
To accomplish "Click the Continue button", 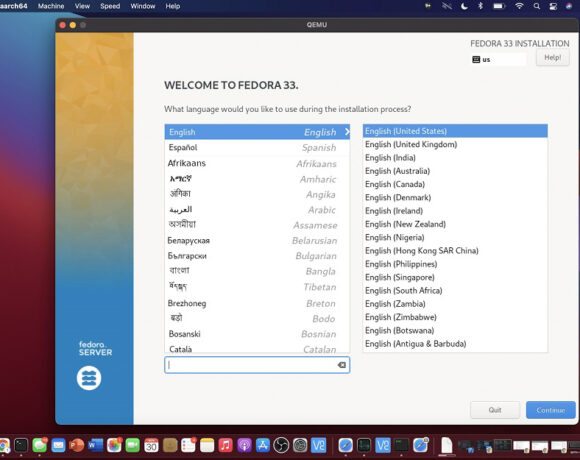I will click(551, 410).
